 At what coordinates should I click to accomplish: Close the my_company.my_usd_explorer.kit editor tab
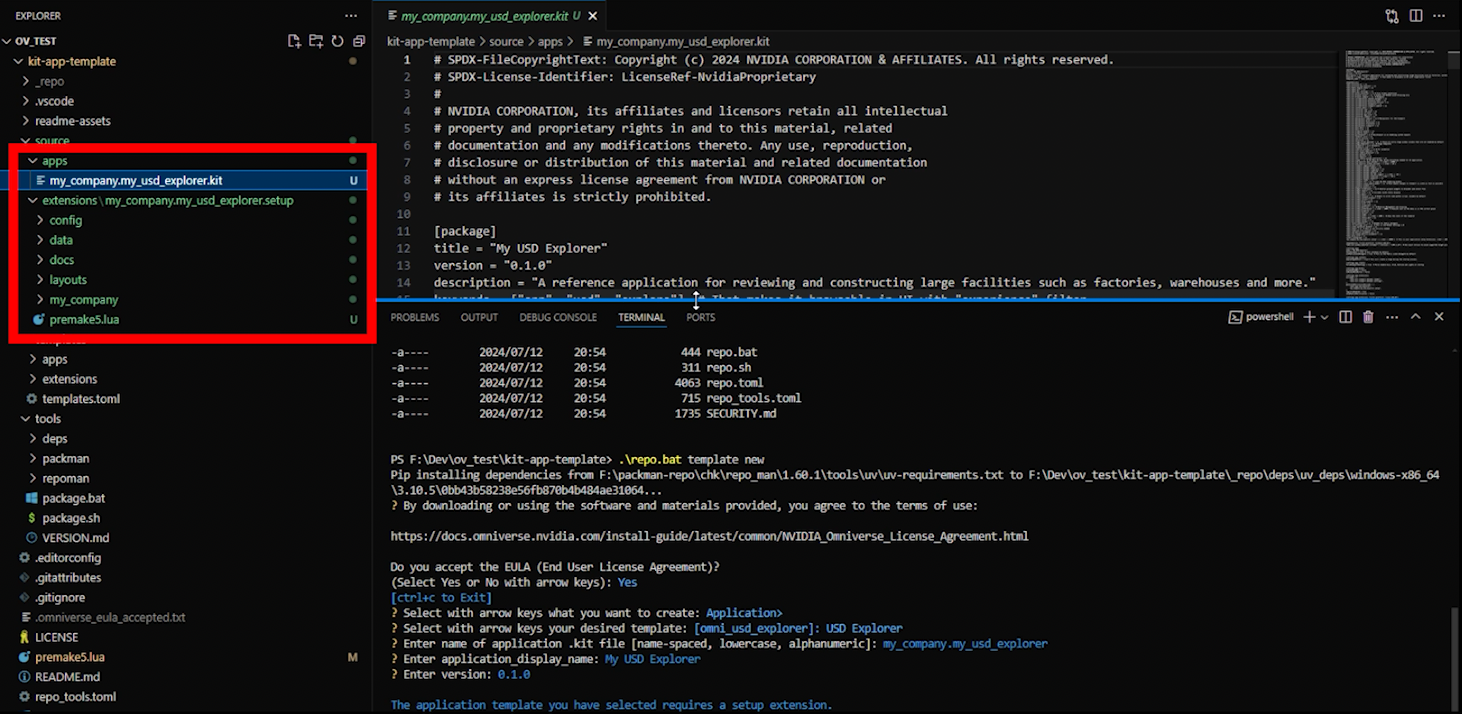(593, 16)
